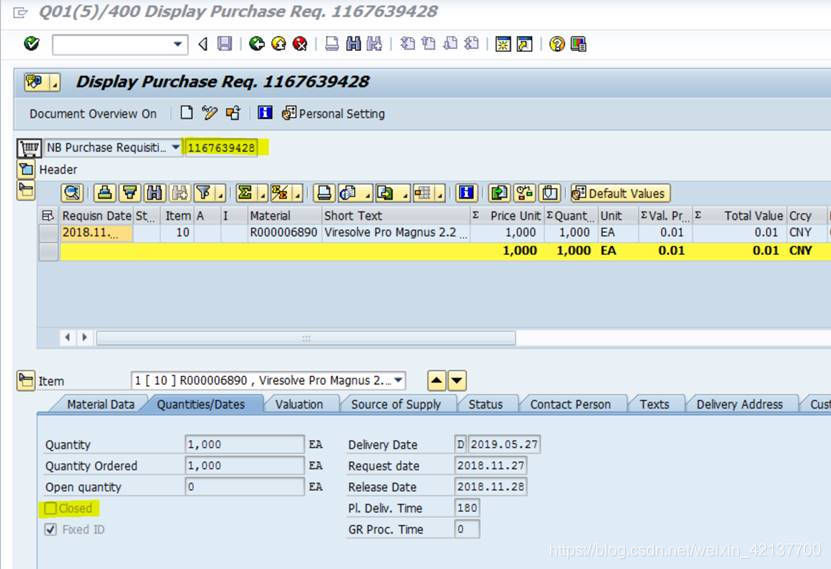This screenshot has width=831, height=569.
Task: Click the Create New Session icon
Action: tap(503, 44)
